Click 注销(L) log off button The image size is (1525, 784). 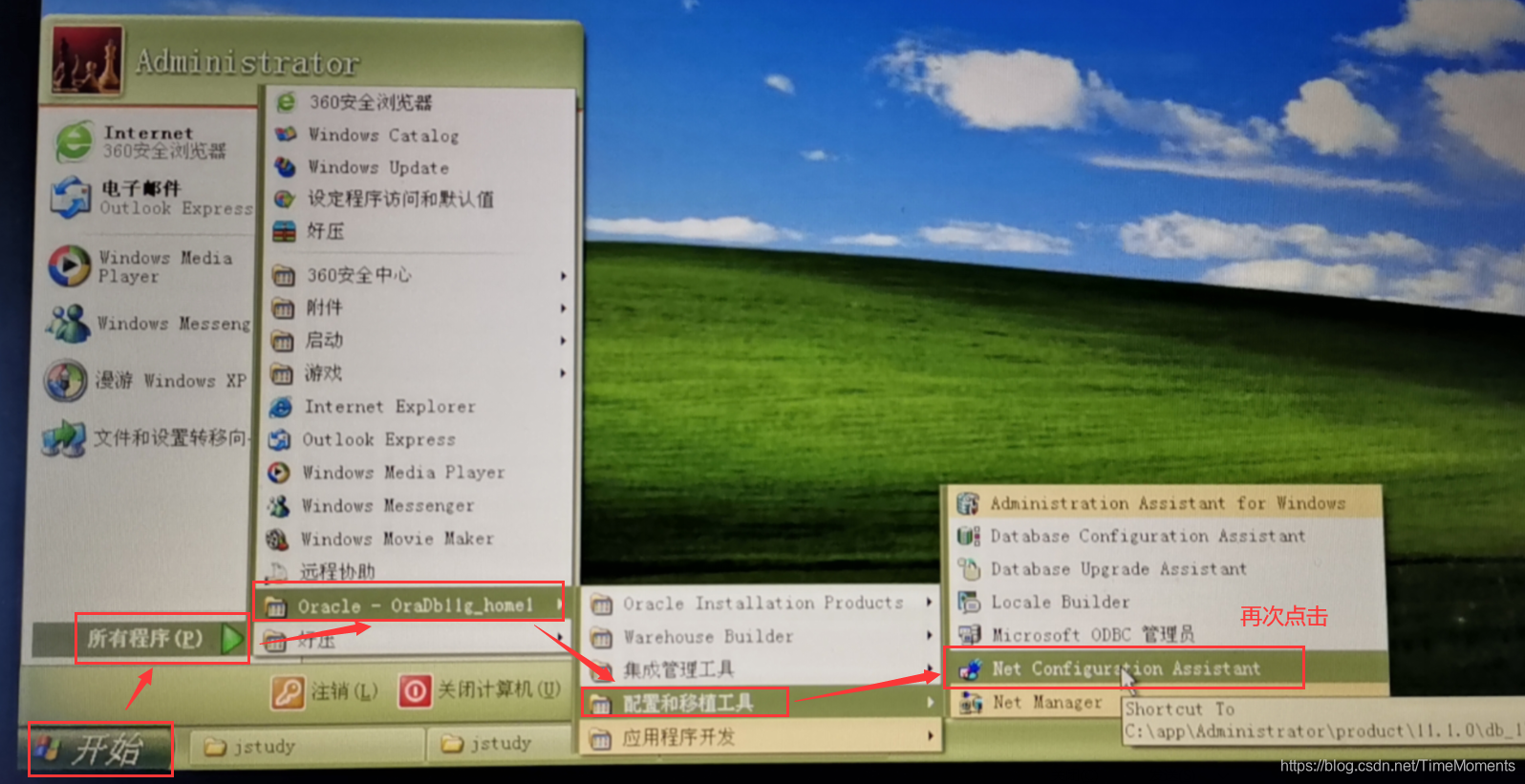click(325, 690)
